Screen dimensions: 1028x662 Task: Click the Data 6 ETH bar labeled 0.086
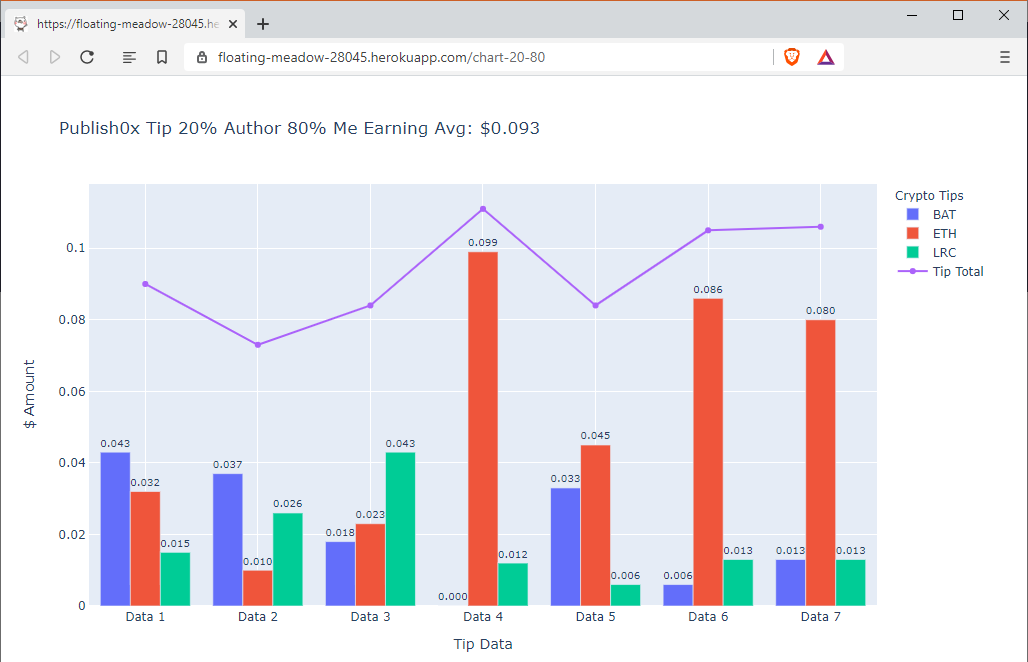[x=708, y=452]
